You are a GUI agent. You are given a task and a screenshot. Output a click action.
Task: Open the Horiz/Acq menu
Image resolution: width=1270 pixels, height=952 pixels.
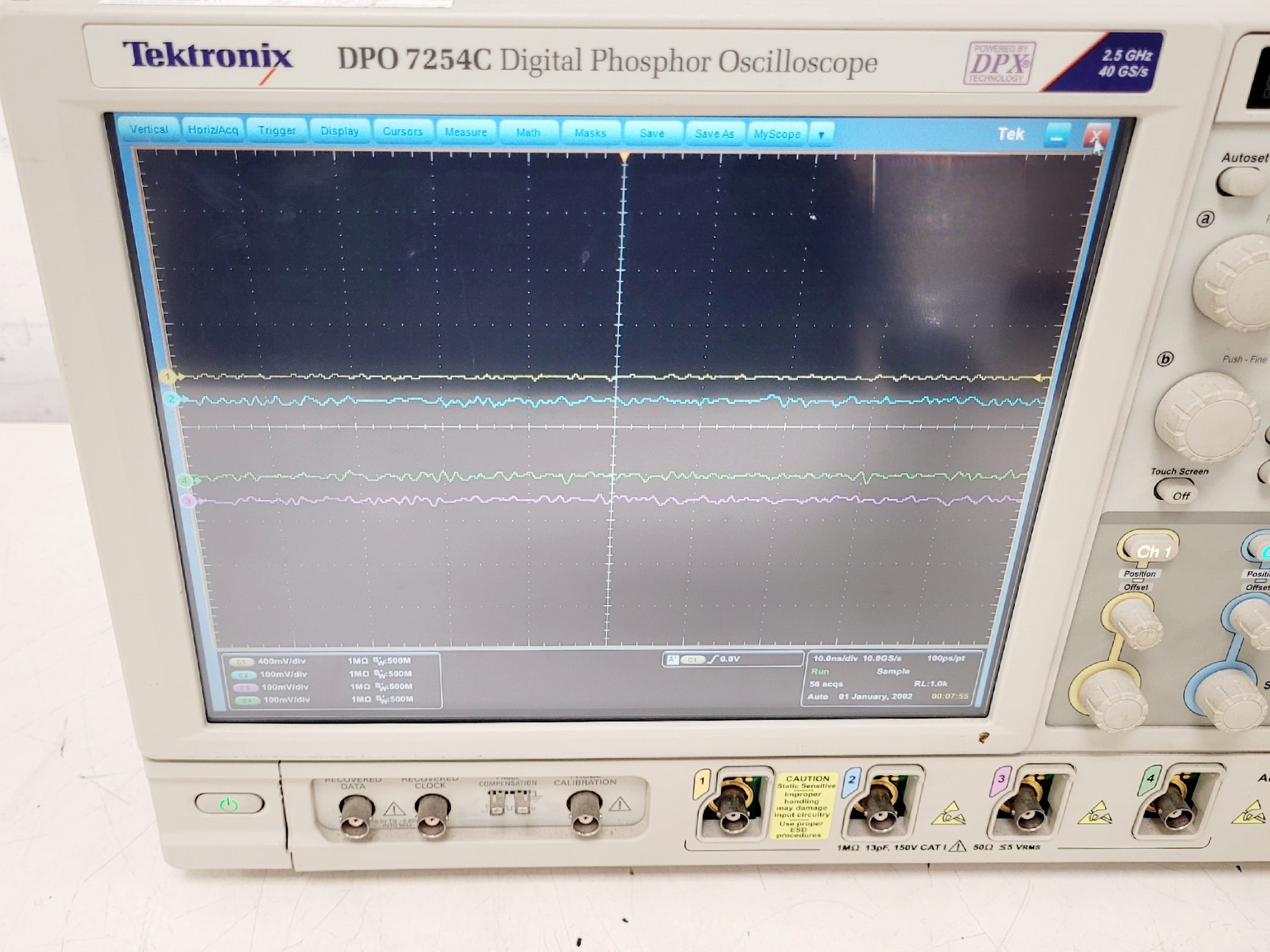point(213,130)
